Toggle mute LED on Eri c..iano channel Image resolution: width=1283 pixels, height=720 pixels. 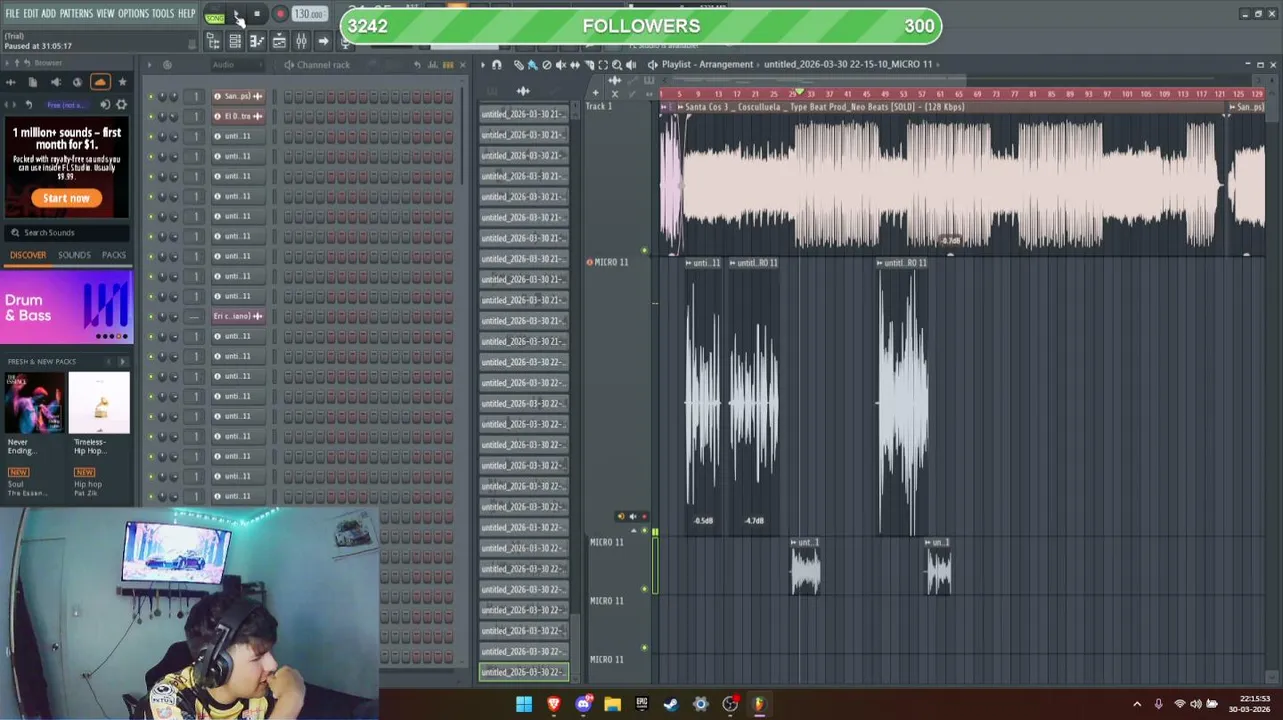pos(151,316)
